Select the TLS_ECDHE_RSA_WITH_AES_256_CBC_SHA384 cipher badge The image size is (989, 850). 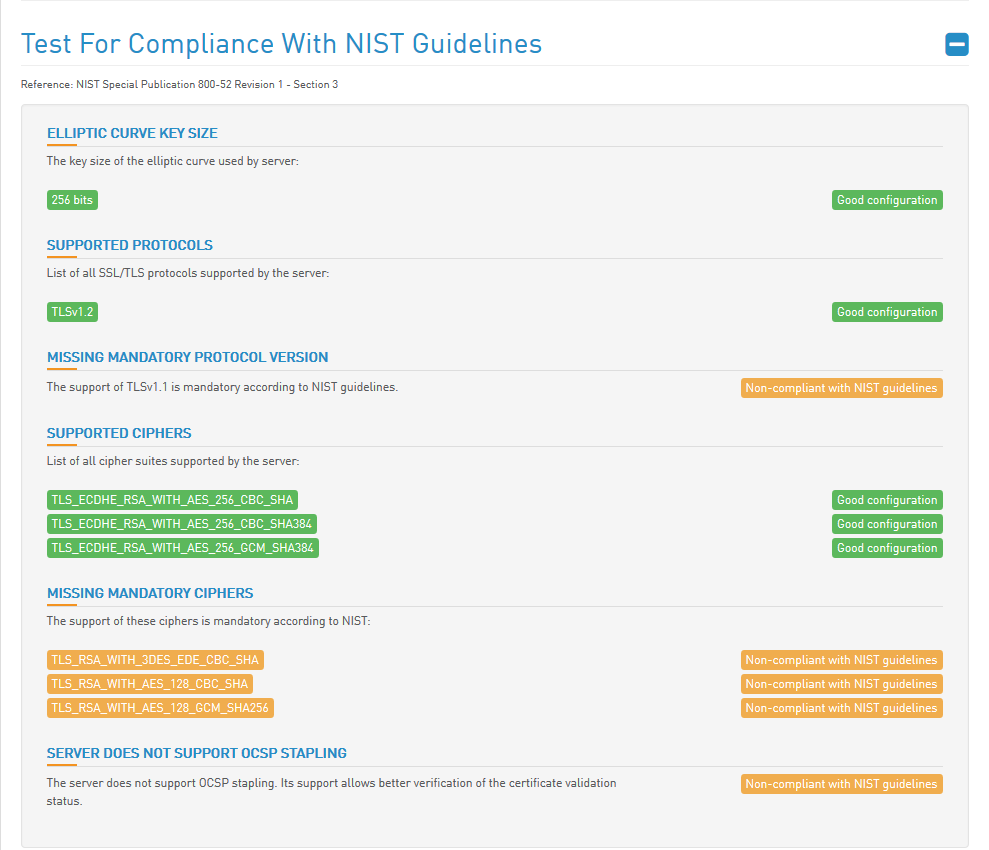point(182,524)
